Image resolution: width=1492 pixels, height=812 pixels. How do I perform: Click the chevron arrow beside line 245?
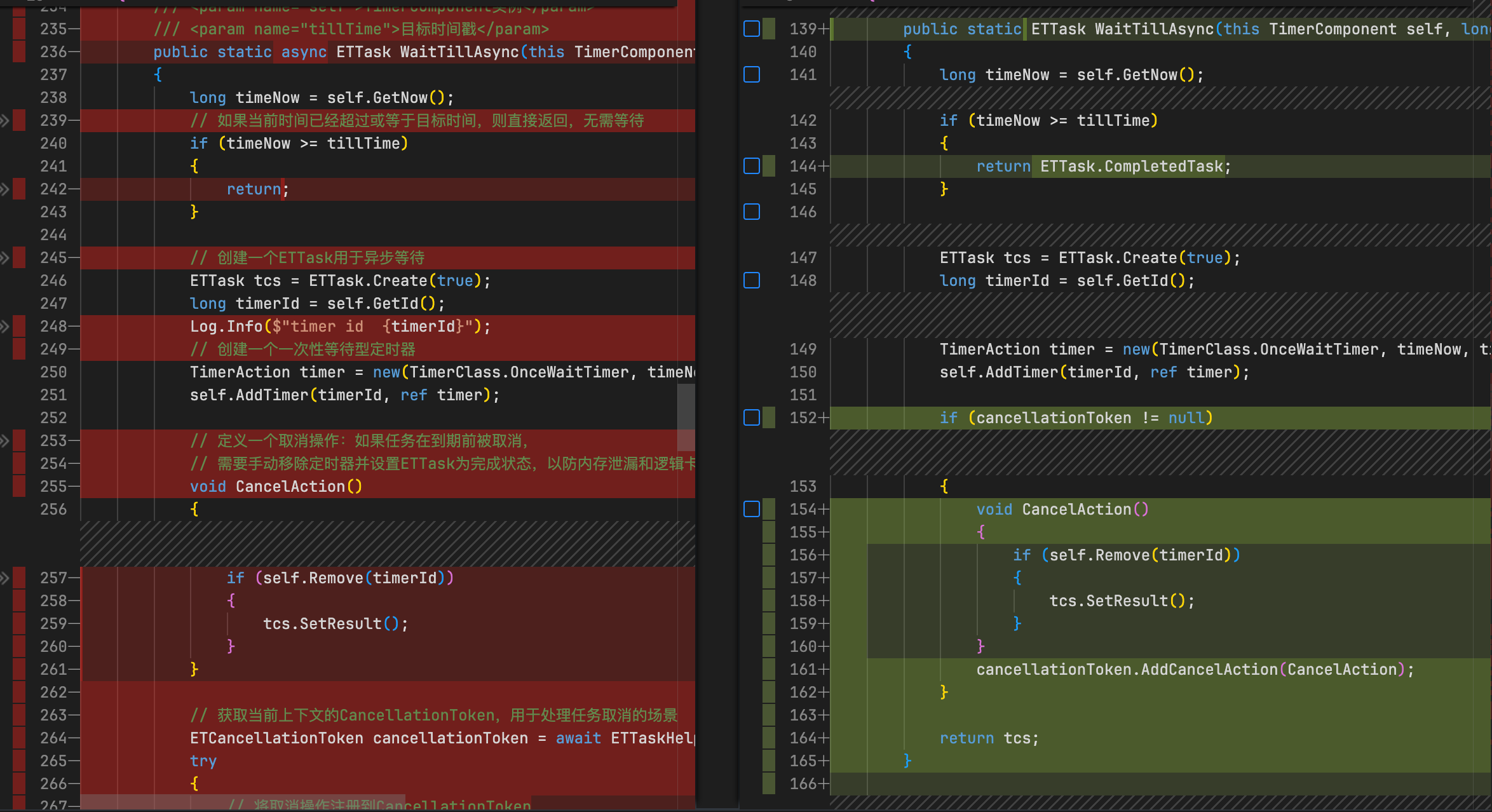coord(4,257)
